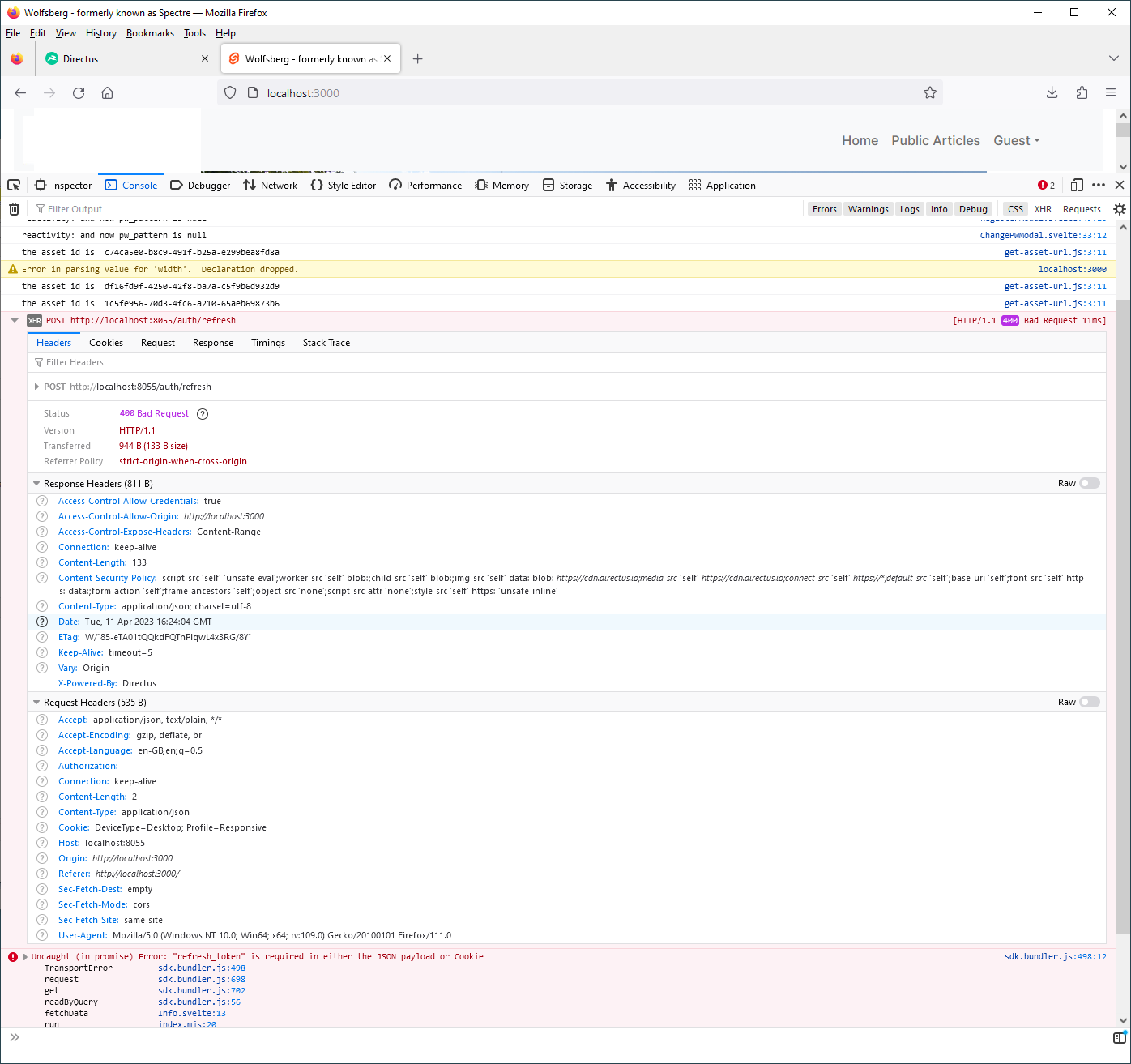This screenshot has width=1131, height=1064.
Task: Select the pick-element inspector arrow icon
Action: coord(13,185)
